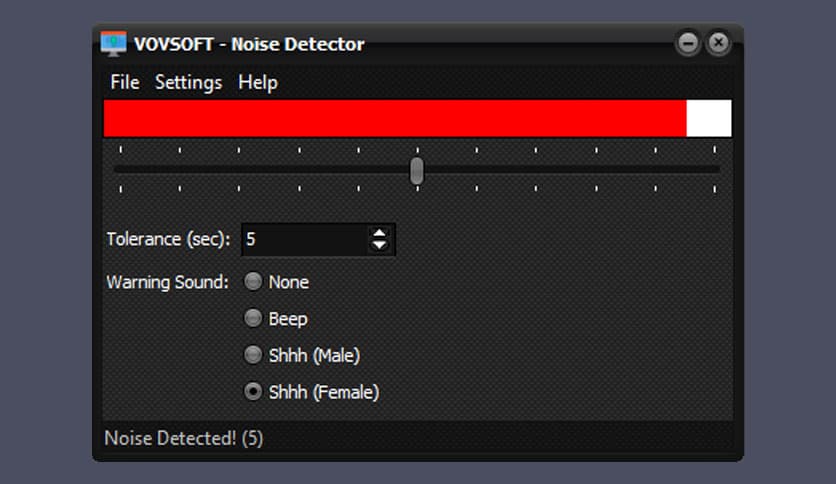Click the 'VOVSOFT - Noise Detector' title text
This screenshot has width=836, height=484.
pos(249,44)
